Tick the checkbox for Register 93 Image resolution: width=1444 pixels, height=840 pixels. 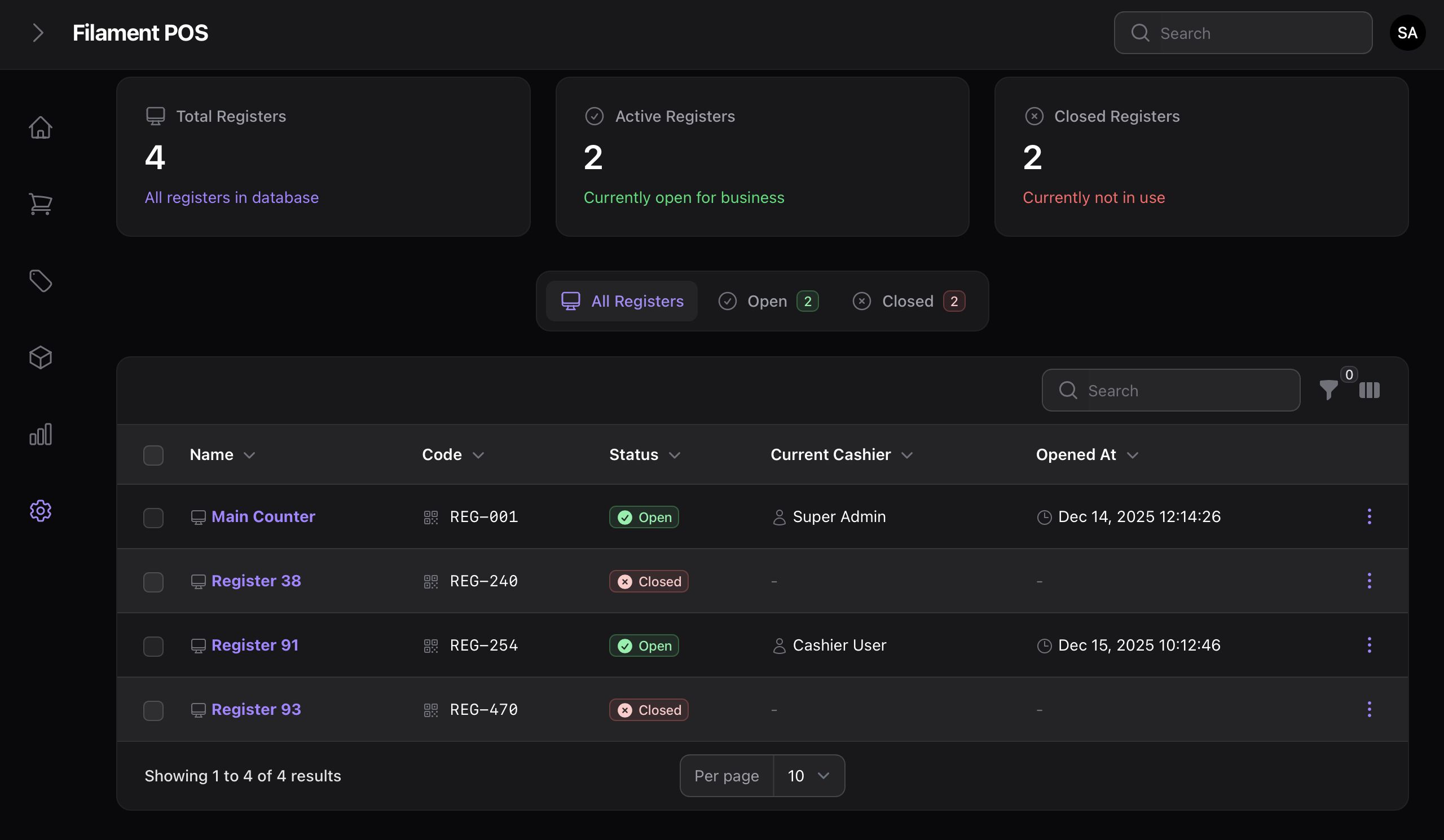[x=153, y=710]
